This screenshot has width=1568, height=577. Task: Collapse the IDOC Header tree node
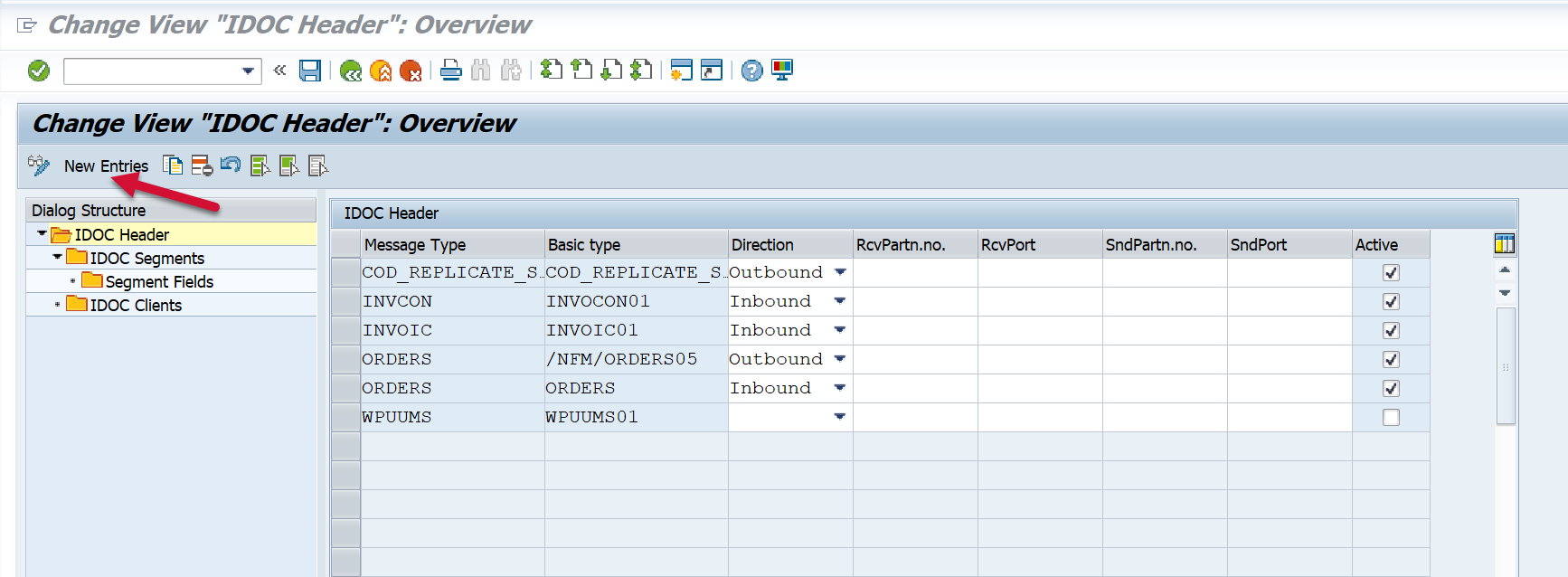click(x=42, y=233)
